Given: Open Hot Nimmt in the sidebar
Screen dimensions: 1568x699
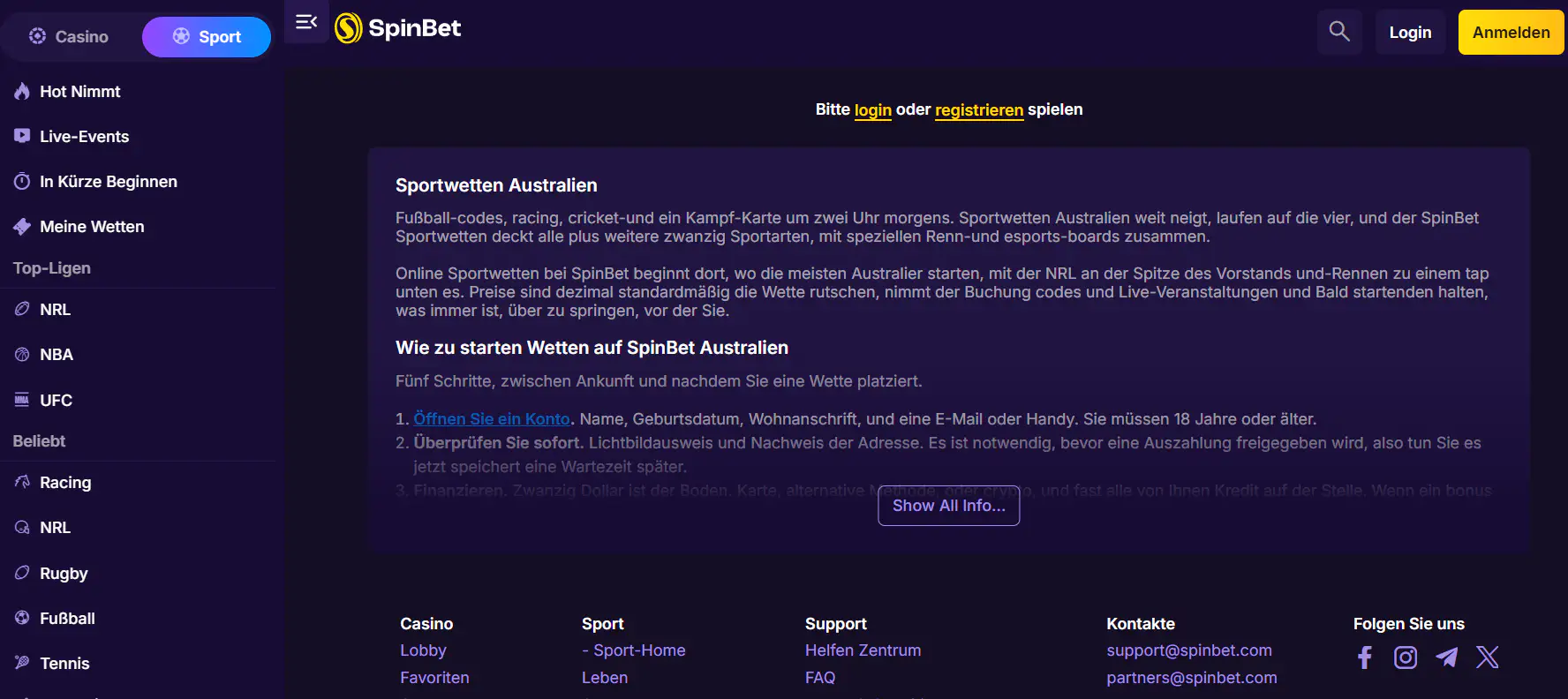Looking at the screenshot, I should [x=68, y=92].
